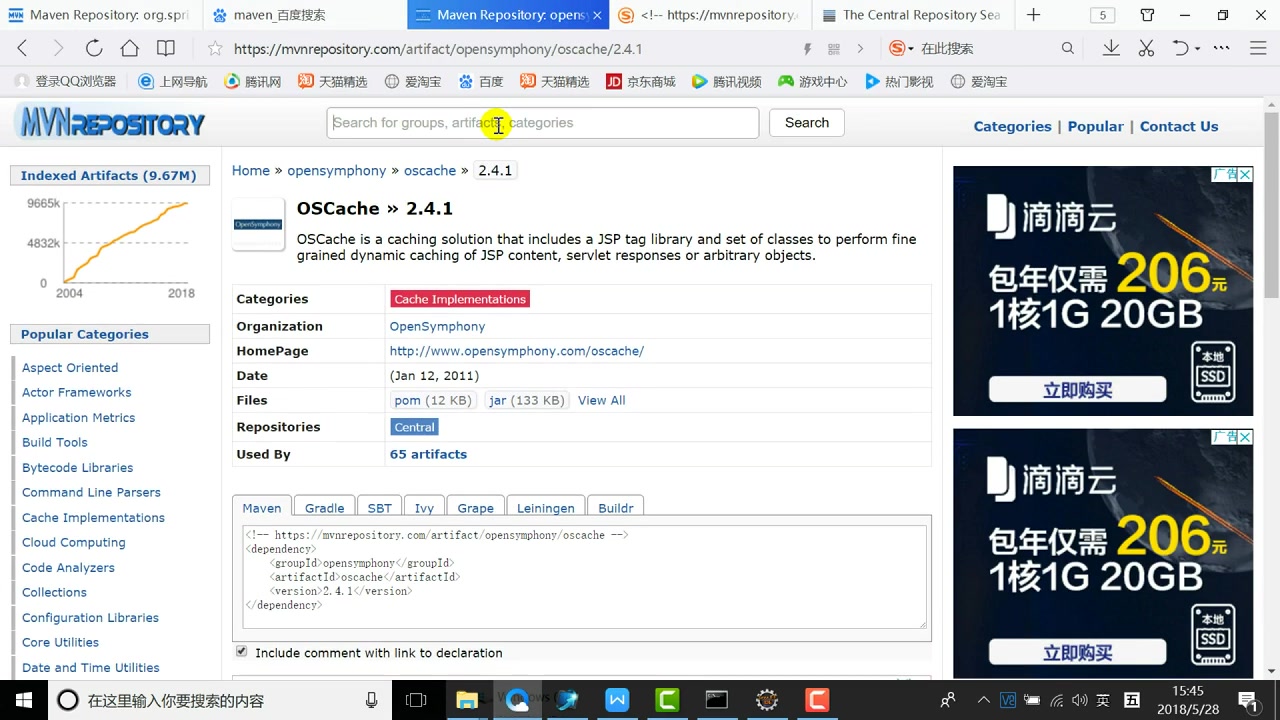Open the reading mode book icon
1280x720 pixels.
[x=166, y=48]
